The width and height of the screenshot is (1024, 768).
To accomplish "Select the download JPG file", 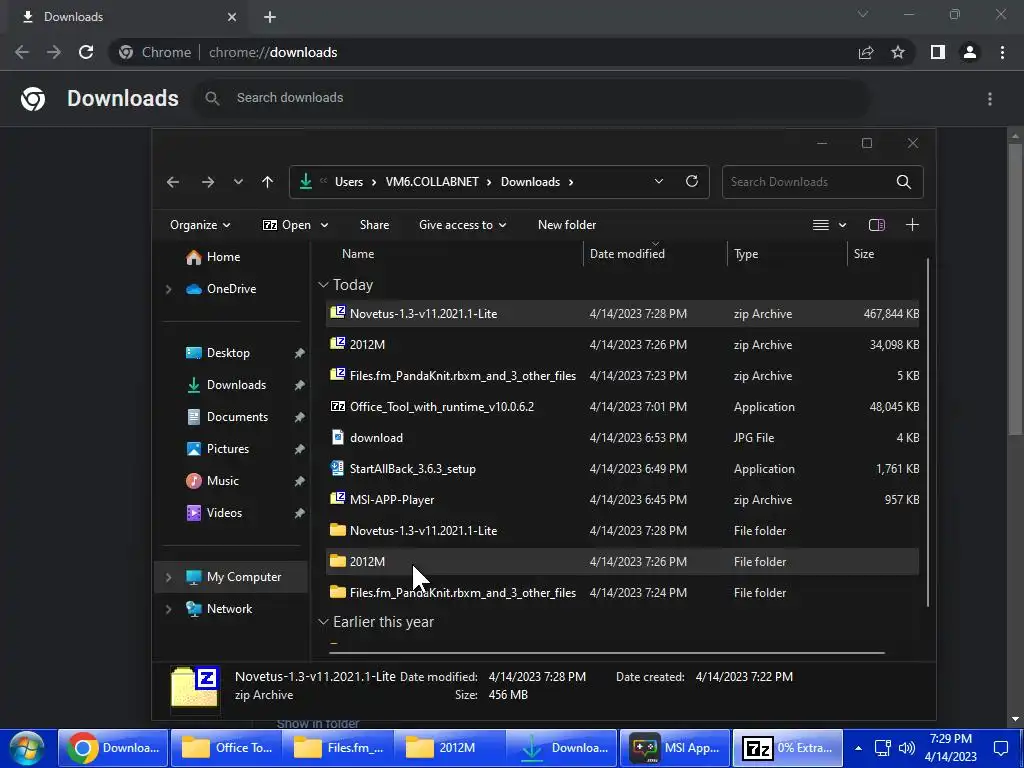I will pyautogui.click(x=622, y=438).
